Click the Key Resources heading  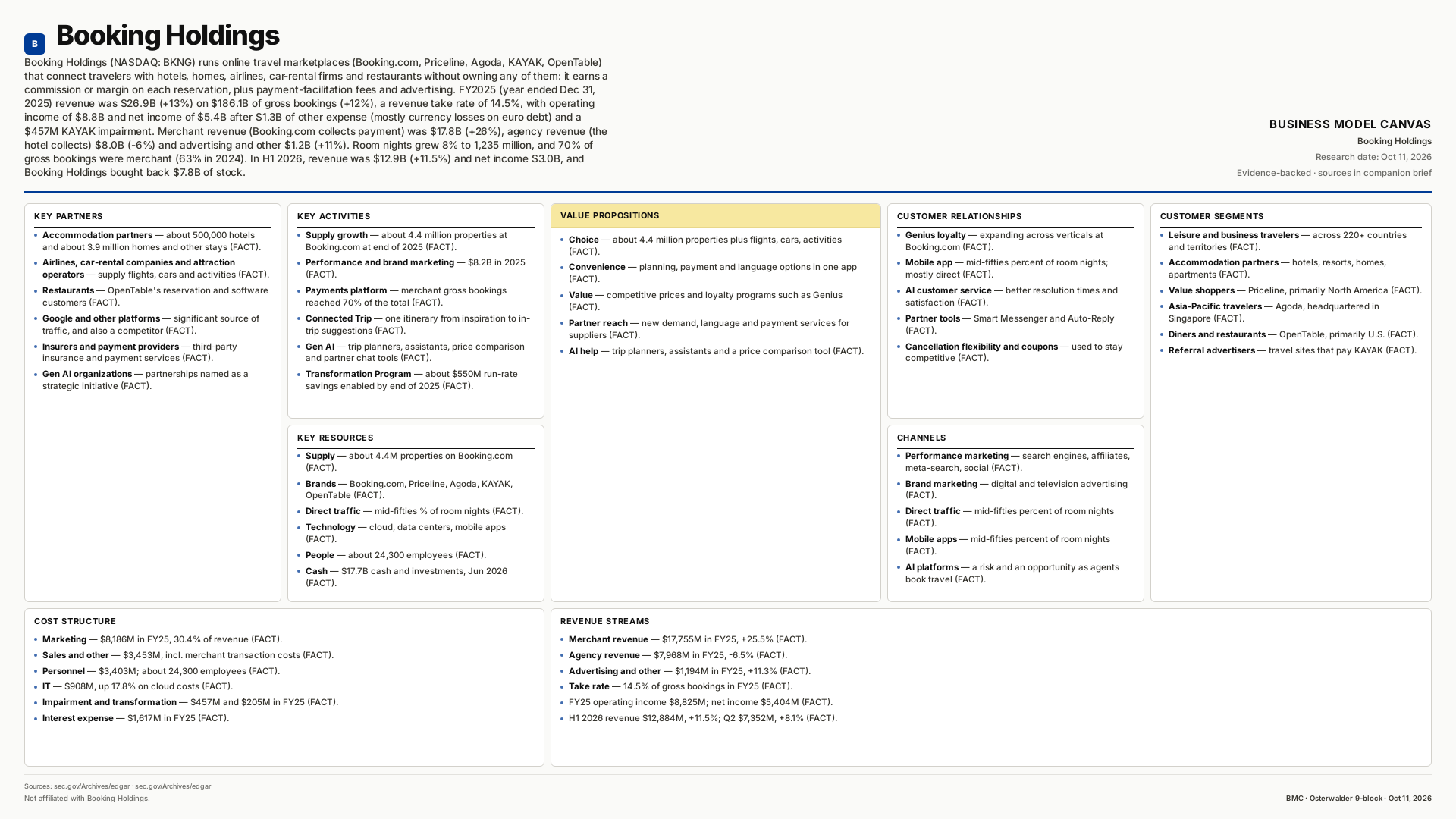tap(335, 438)
